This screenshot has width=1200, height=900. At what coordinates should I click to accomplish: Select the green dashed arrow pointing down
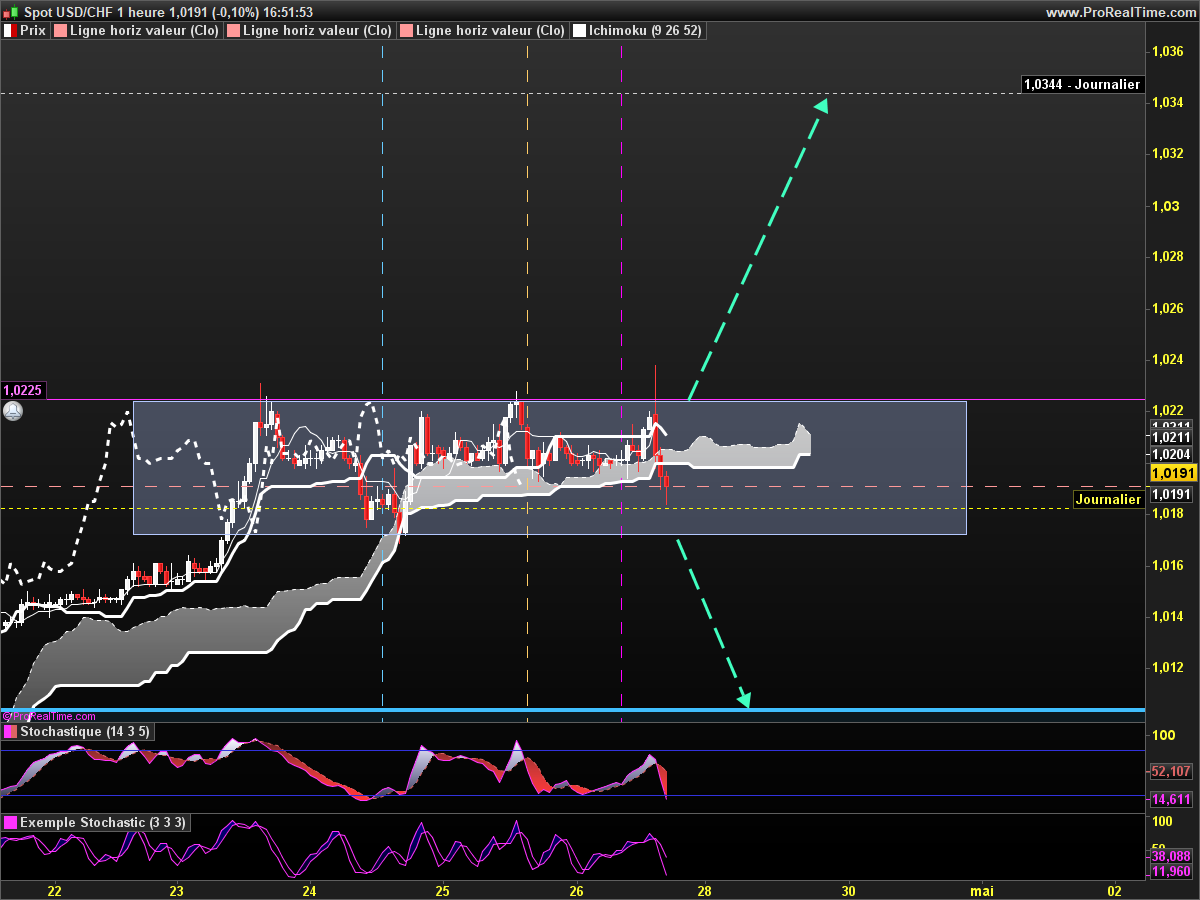click(712, 623)
